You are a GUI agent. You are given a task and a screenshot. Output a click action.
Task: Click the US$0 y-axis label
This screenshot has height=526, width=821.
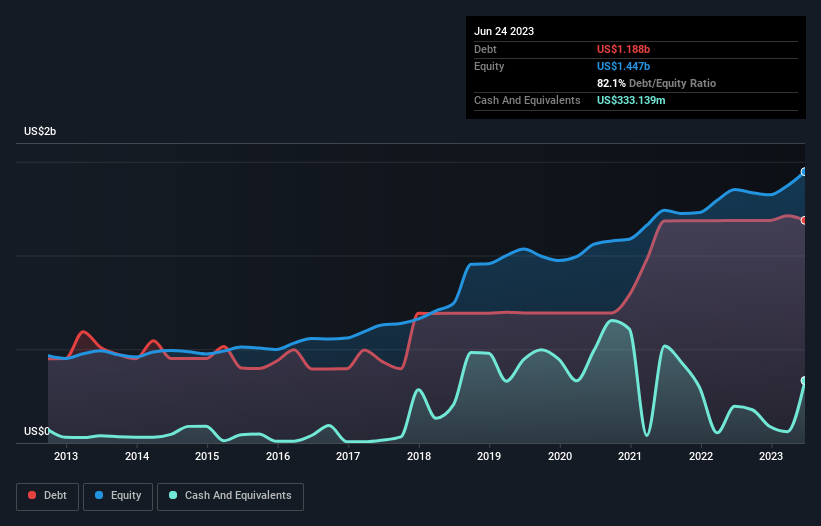(x=37, y=432)
